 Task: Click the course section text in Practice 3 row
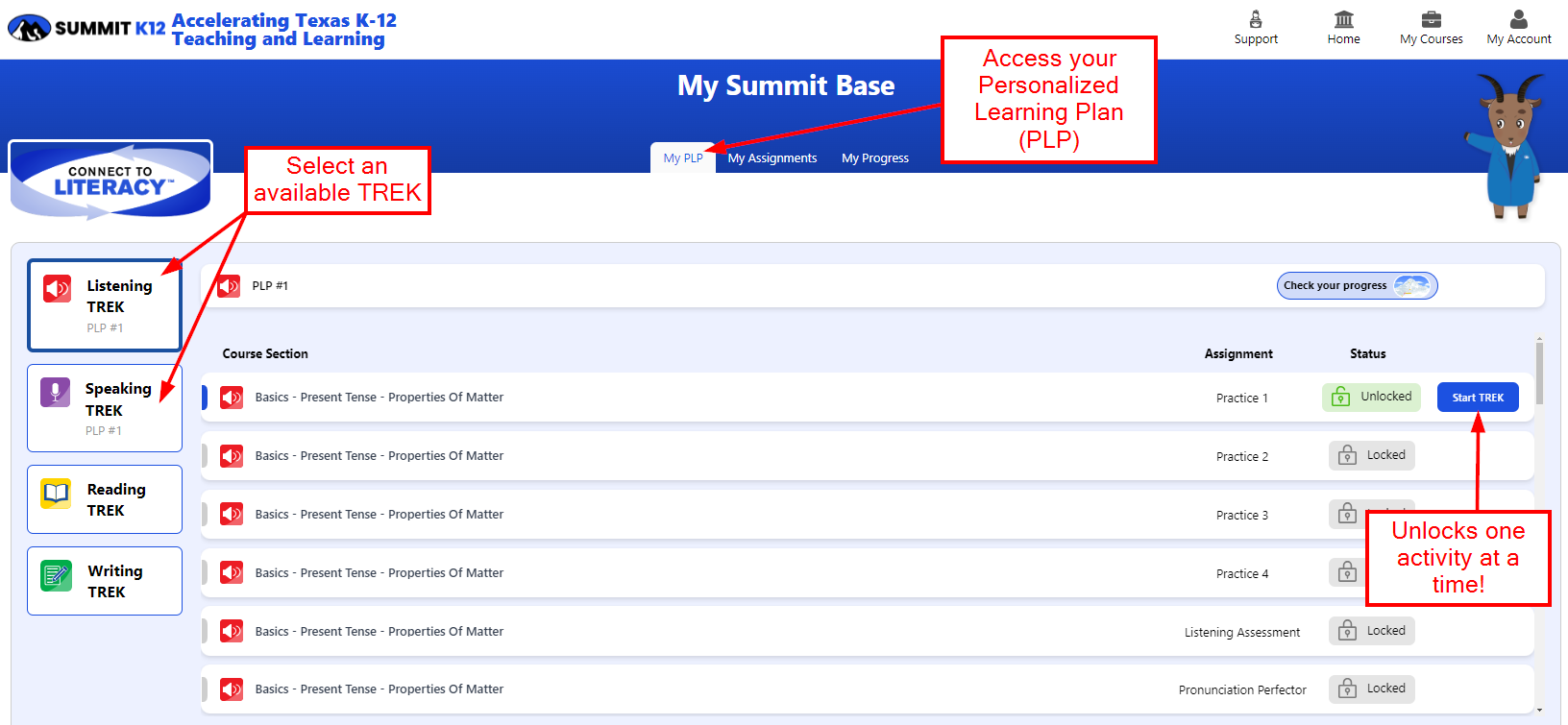(x=380, y=515)
